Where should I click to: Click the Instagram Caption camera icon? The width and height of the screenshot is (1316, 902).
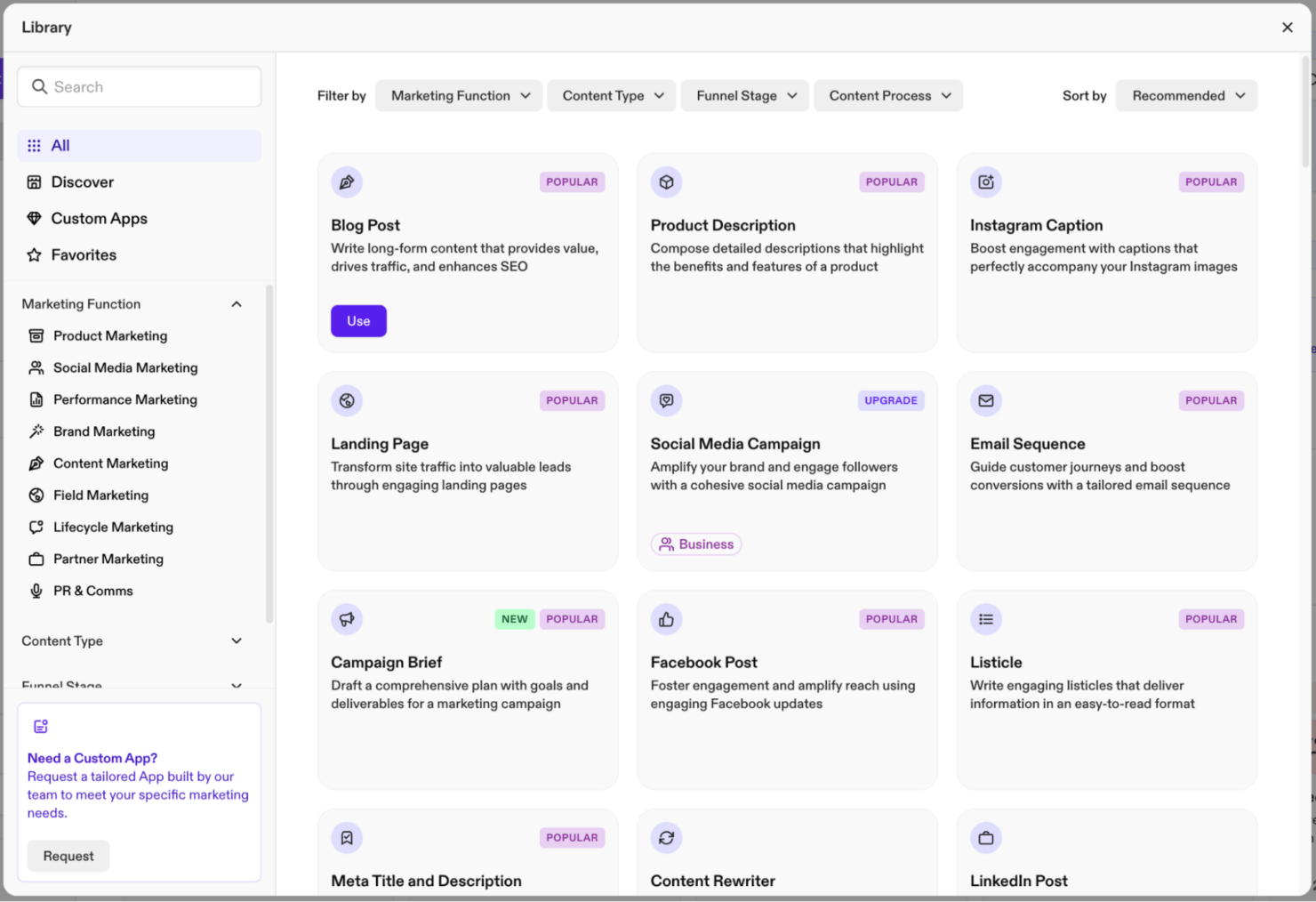pos(986,181)
